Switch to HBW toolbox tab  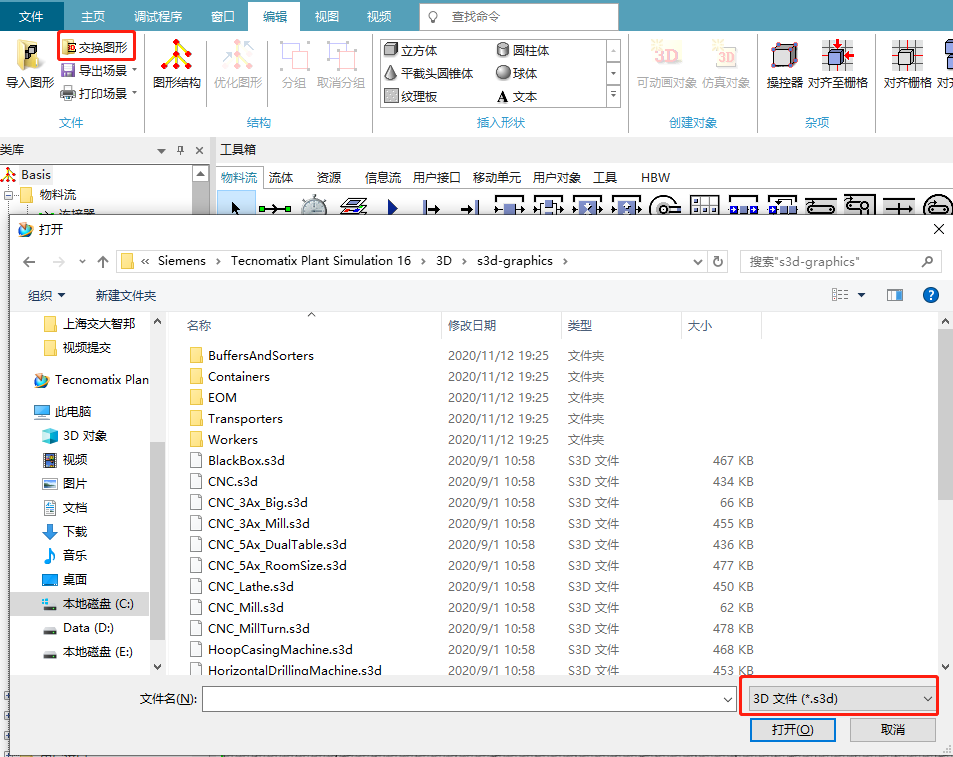pos(655,177)
